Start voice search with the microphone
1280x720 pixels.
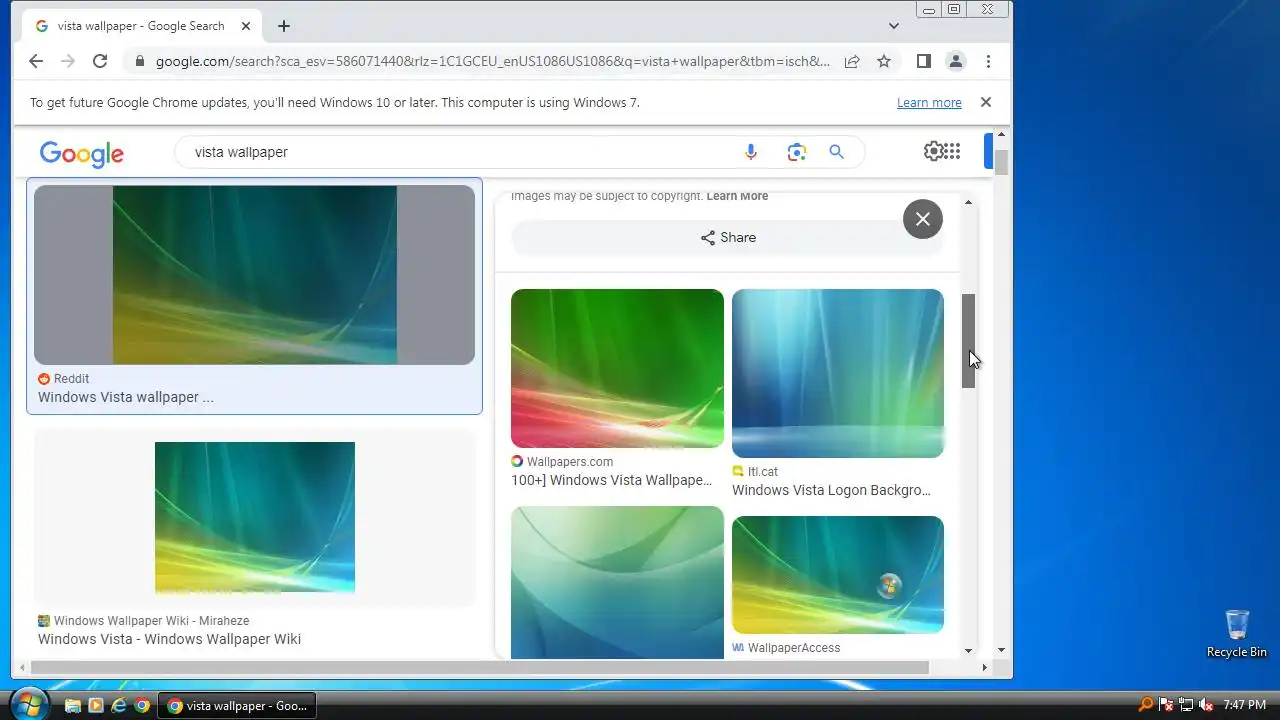point(751,152)
